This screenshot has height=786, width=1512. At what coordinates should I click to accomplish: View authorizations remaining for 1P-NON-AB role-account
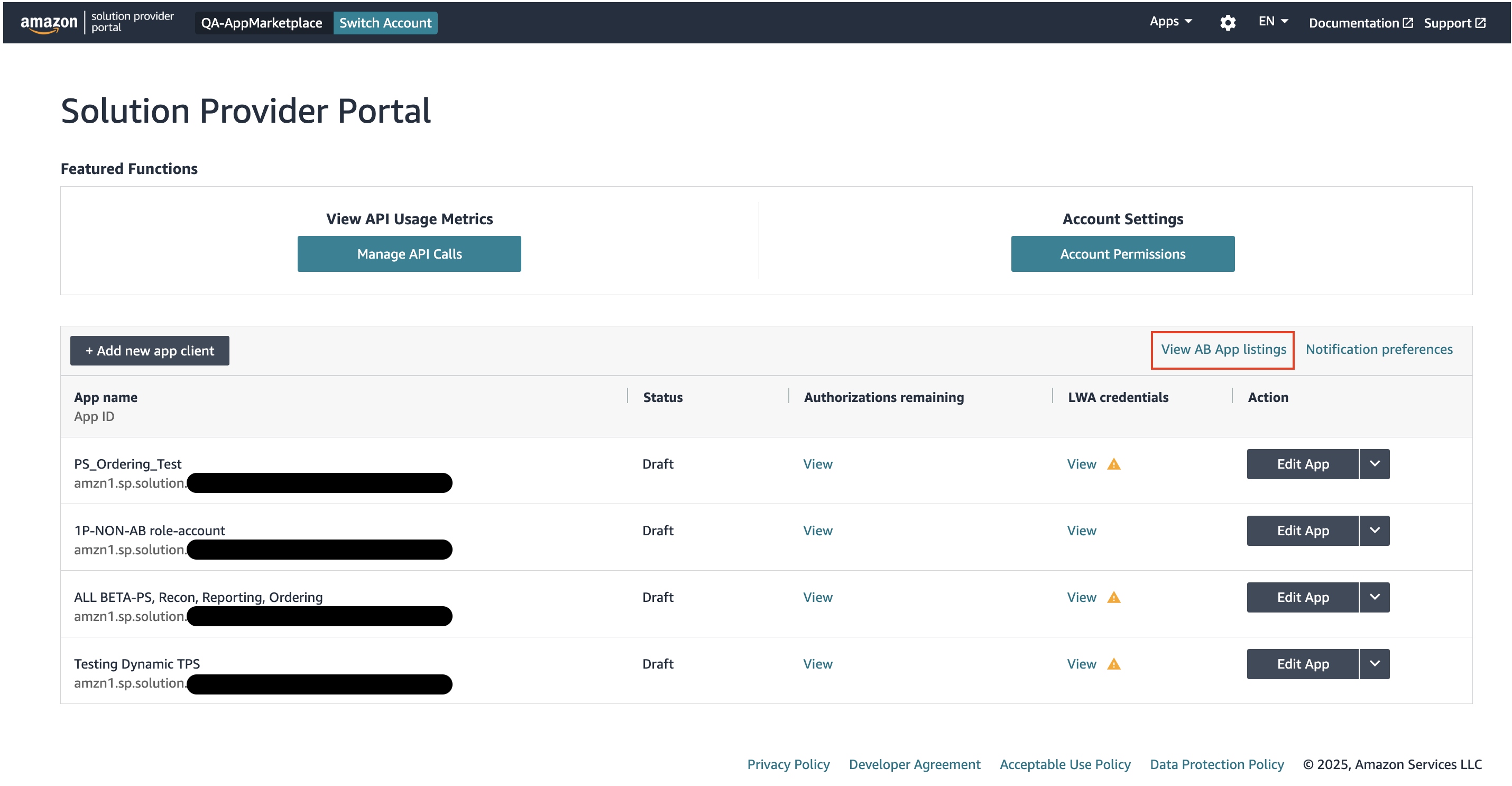click(x=818, y=531)
